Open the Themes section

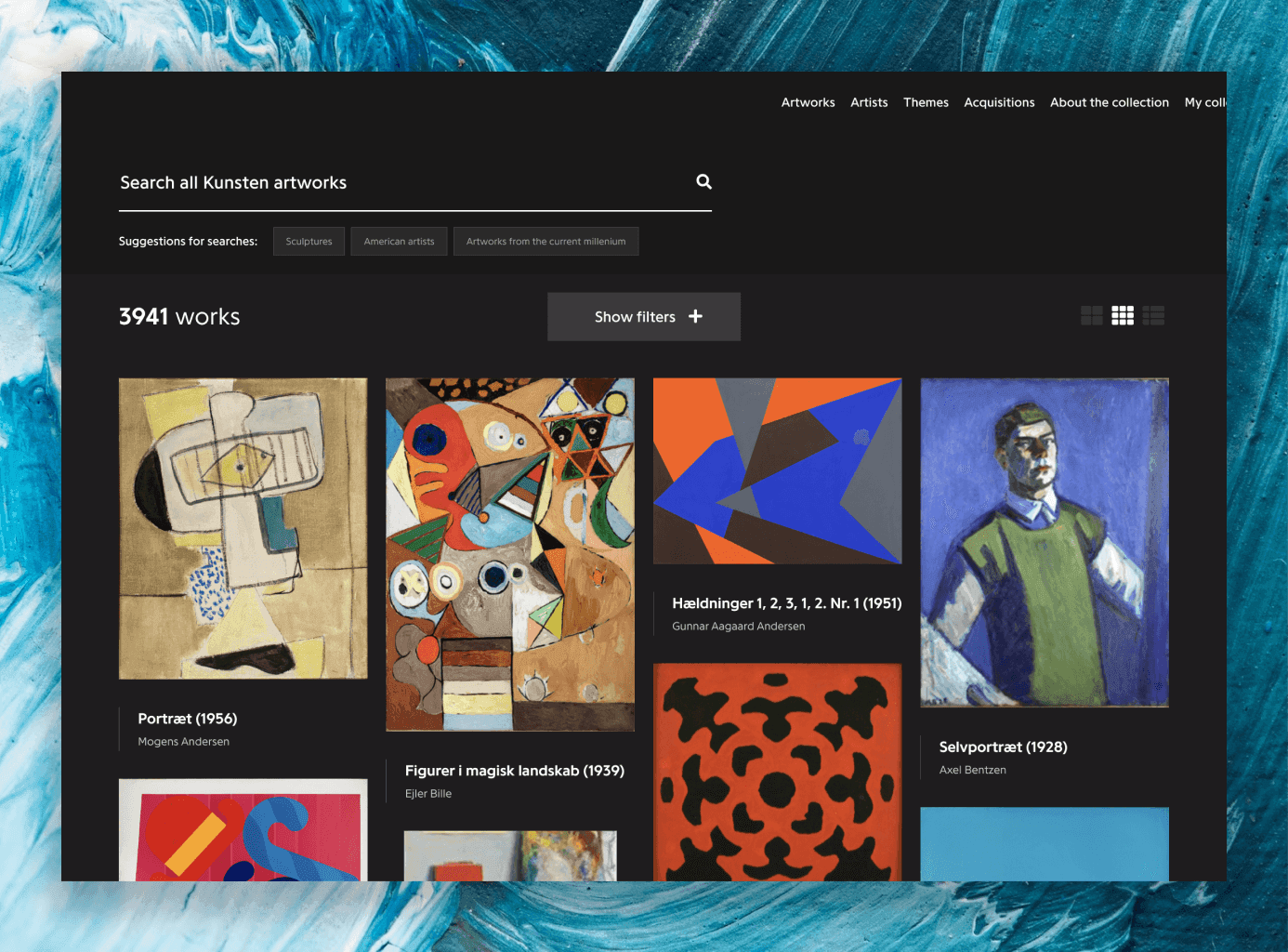tap(926, 102)
